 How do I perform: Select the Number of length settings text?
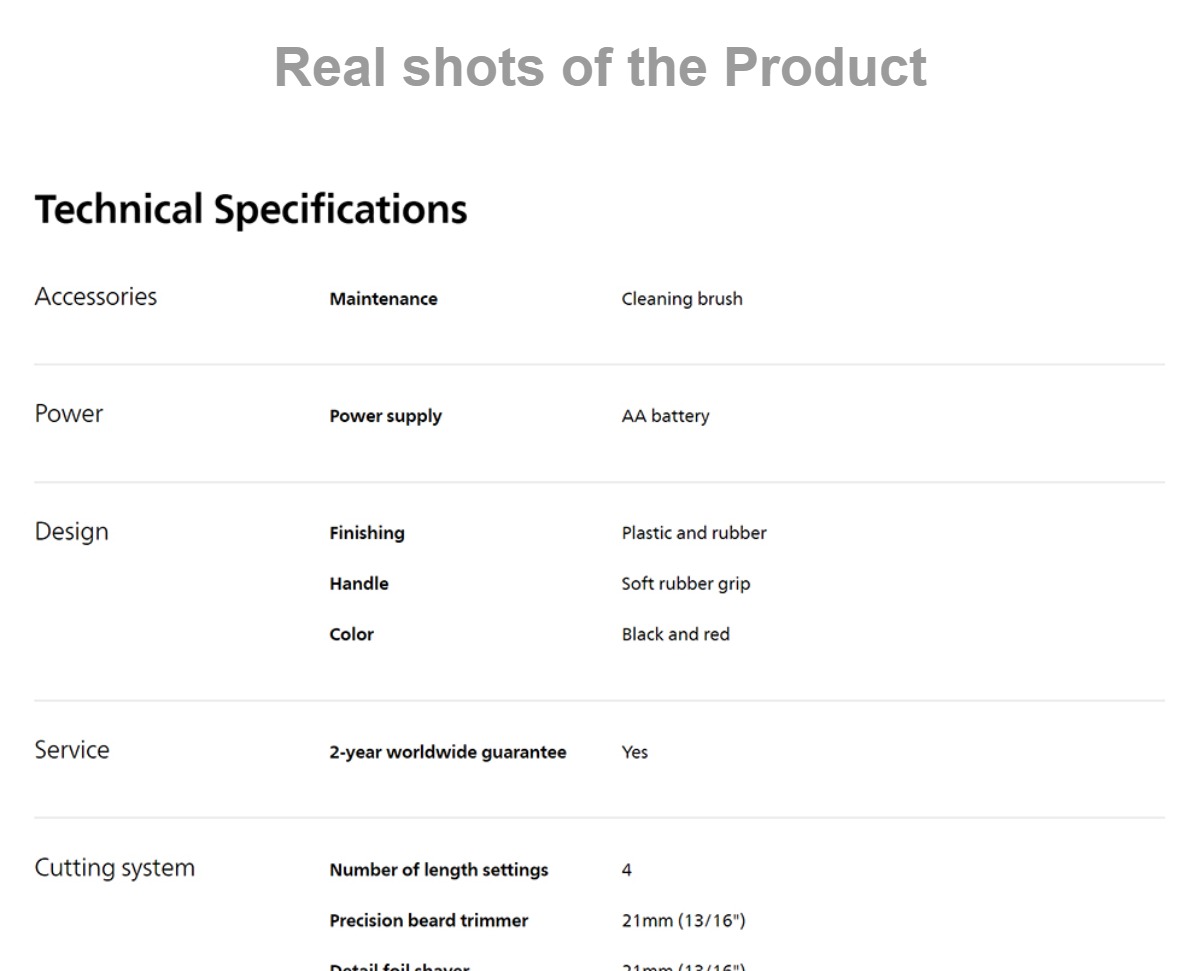[439, 870]
